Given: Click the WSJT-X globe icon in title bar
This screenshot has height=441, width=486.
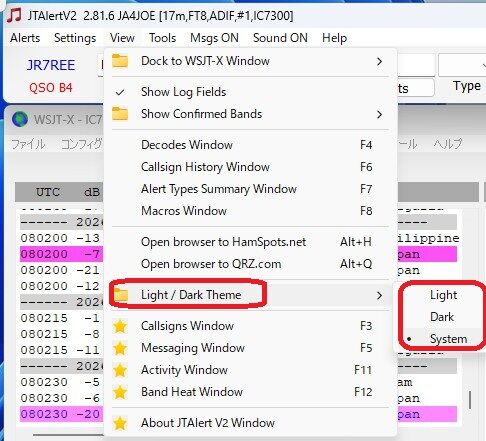Looking at the screenshot, I should coord(20,119).
